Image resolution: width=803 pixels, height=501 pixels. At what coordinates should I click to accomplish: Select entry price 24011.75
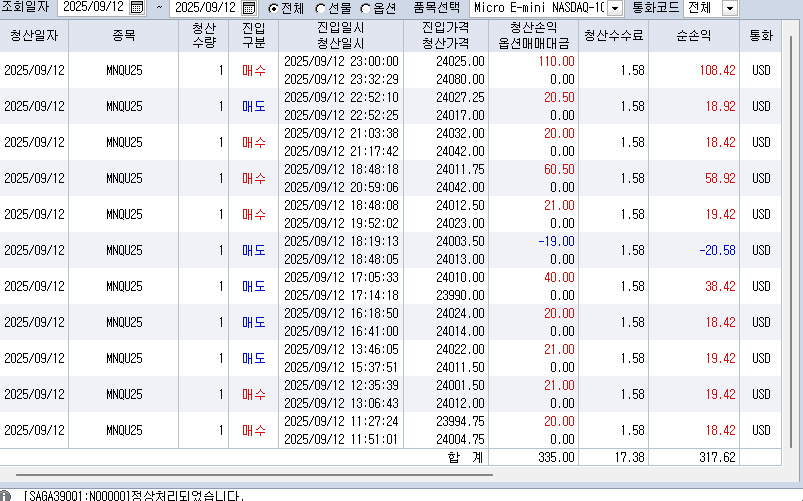[460, 169]
